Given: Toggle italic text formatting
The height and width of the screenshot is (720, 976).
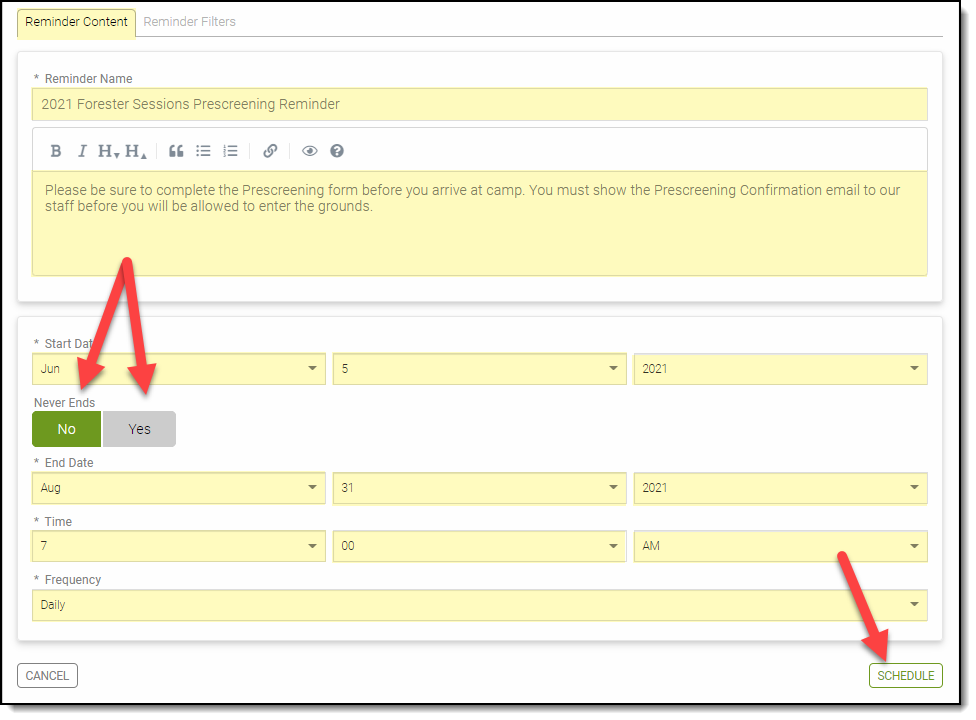Looking at the screenshot, I should click(x=82, y=151).
